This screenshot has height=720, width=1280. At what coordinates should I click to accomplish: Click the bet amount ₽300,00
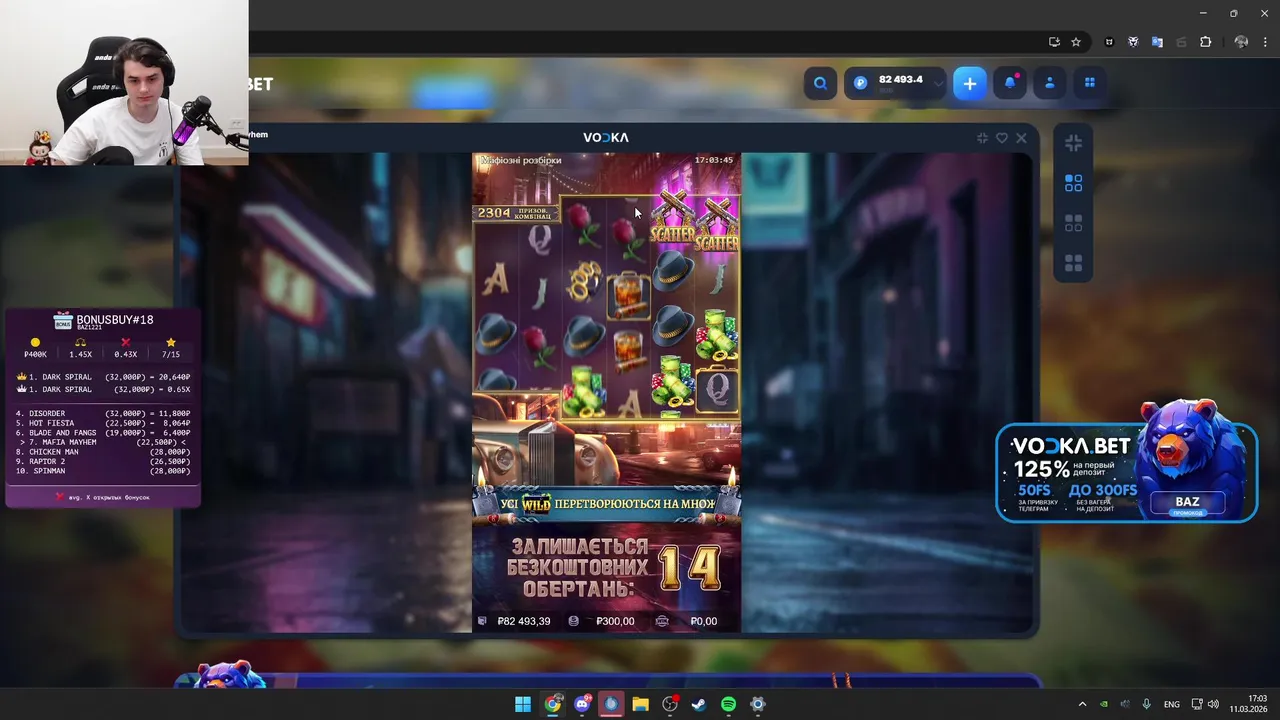[614, 621]
